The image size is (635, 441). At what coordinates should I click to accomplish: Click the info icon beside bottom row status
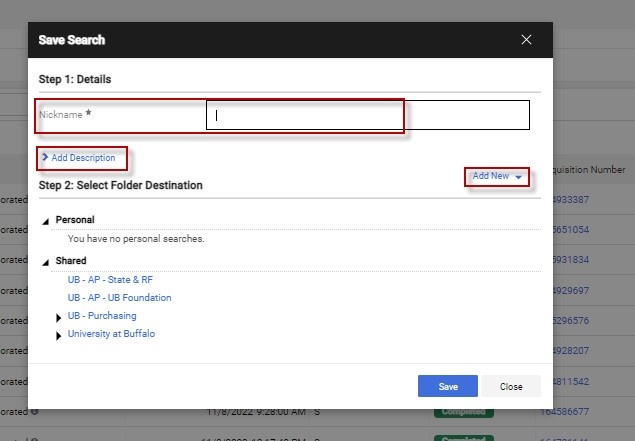point(34,411)
